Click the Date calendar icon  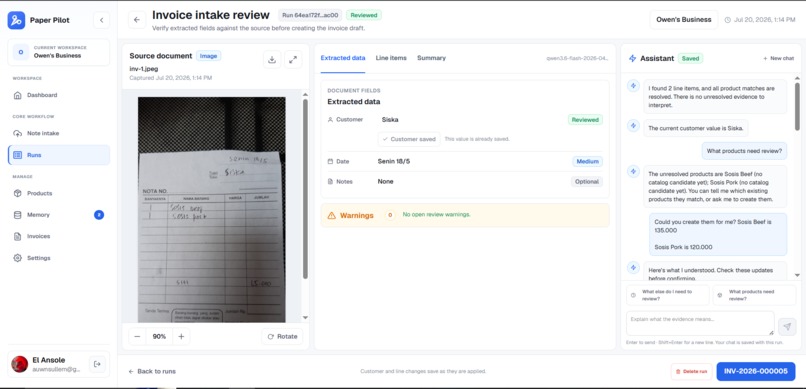click(331, 161)
